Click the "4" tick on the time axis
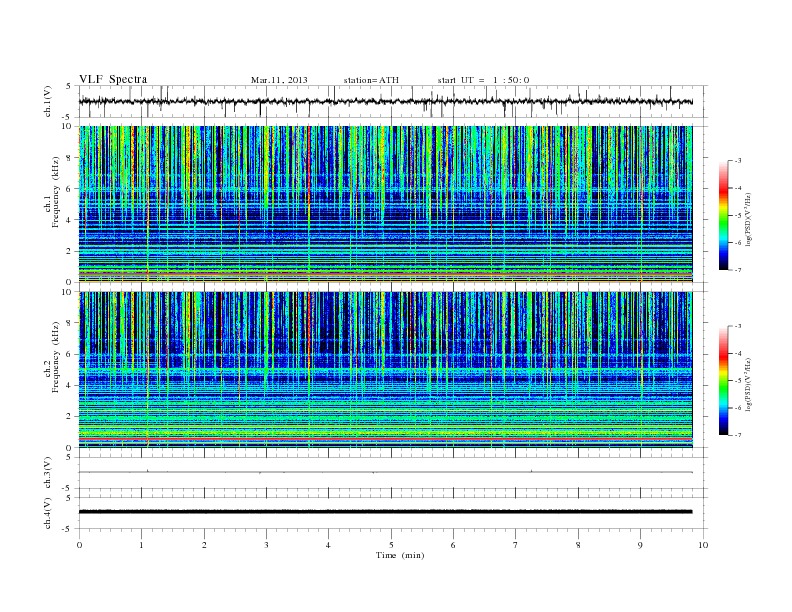The width and height of the screenshot is (792, 612). click(x=329, y=545)
